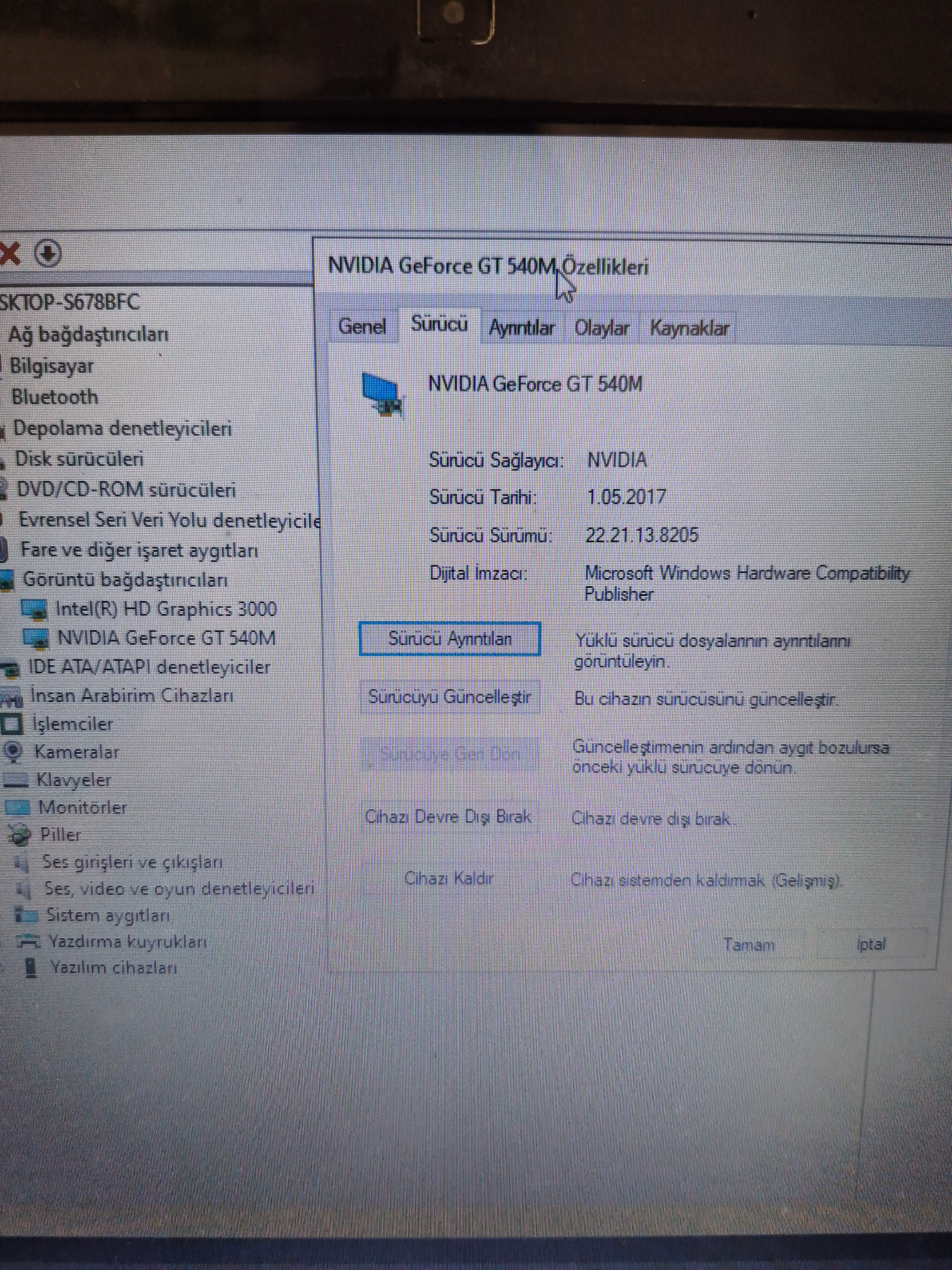Screen dimensions: 952x1270
Task: Switch to the Genel tab
Action: (362, 326)
